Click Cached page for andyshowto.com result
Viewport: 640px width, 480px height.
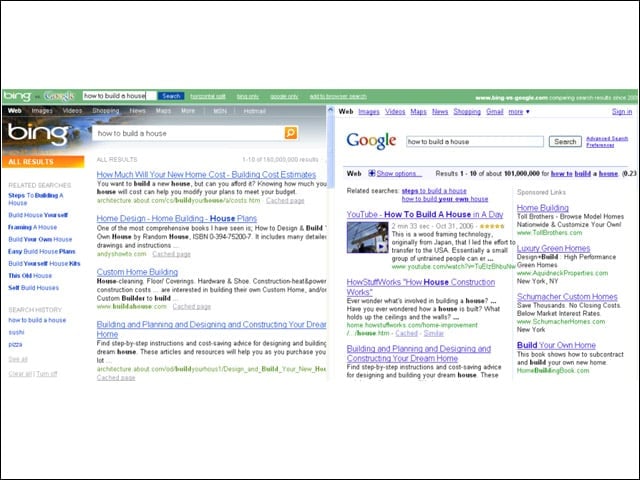[171, 254]
